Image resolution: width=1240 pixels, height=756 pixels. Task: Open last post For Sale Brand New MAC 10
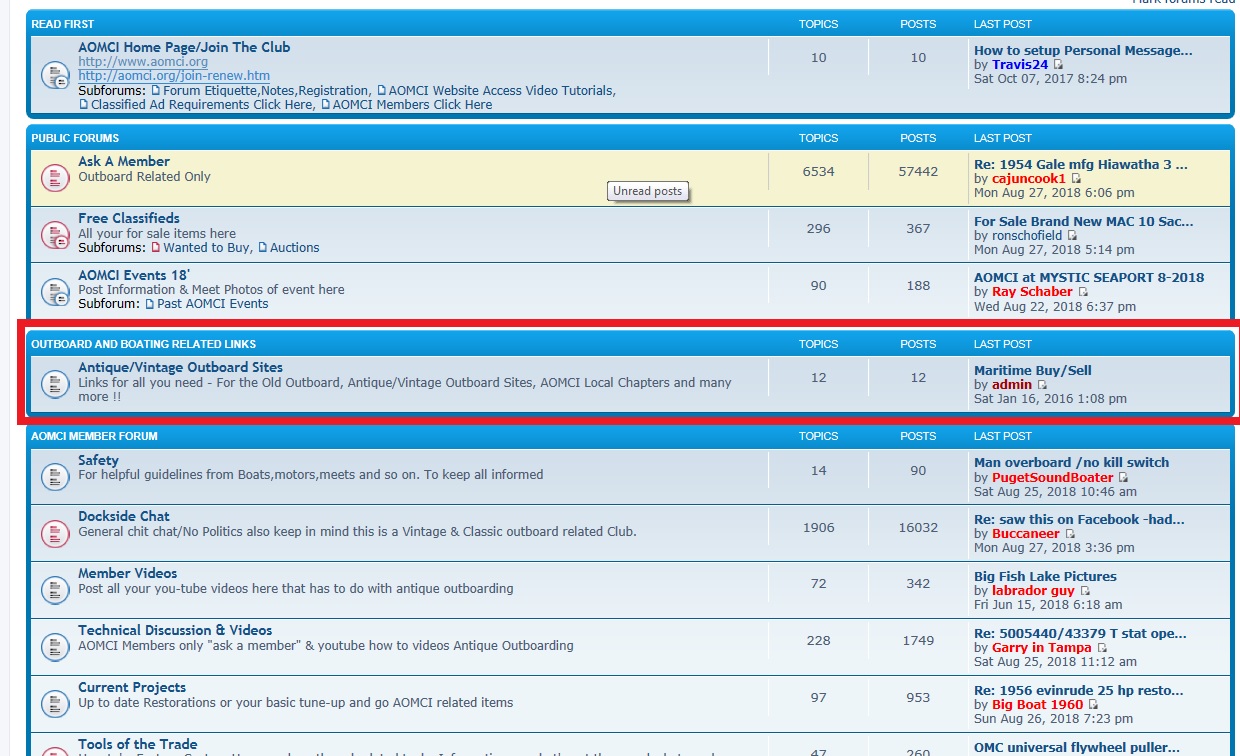pyautogui.click(x=1084, y=221)
